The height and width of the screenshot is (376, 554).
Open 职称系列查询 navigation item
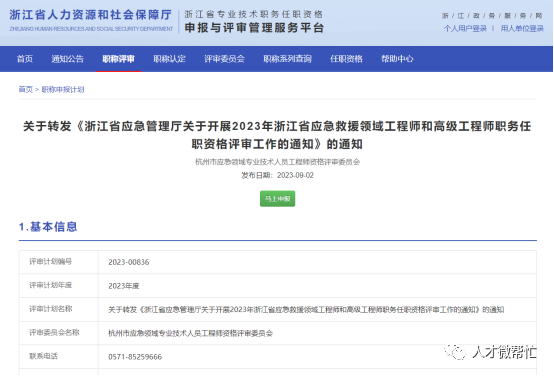tap(287, 59)
